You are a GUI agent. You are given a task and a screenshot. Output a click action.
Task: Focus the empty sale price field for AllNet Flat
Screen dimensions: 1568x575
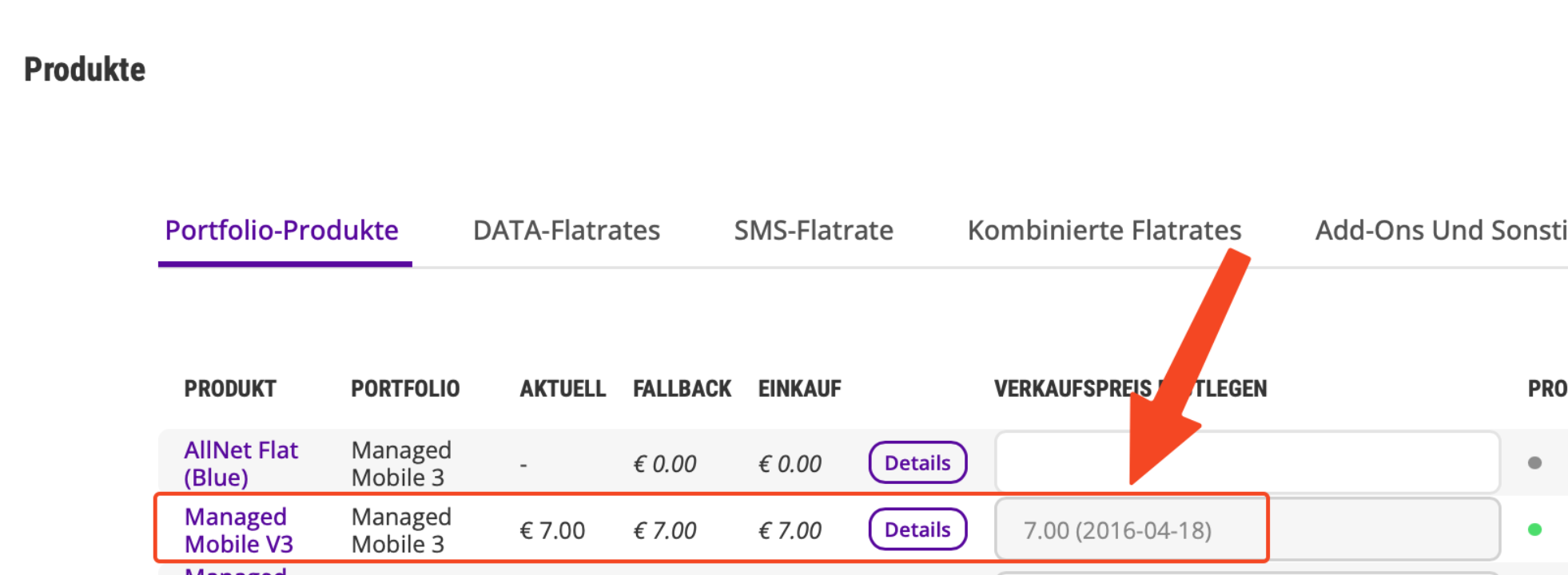click(x=1247, y=463)
